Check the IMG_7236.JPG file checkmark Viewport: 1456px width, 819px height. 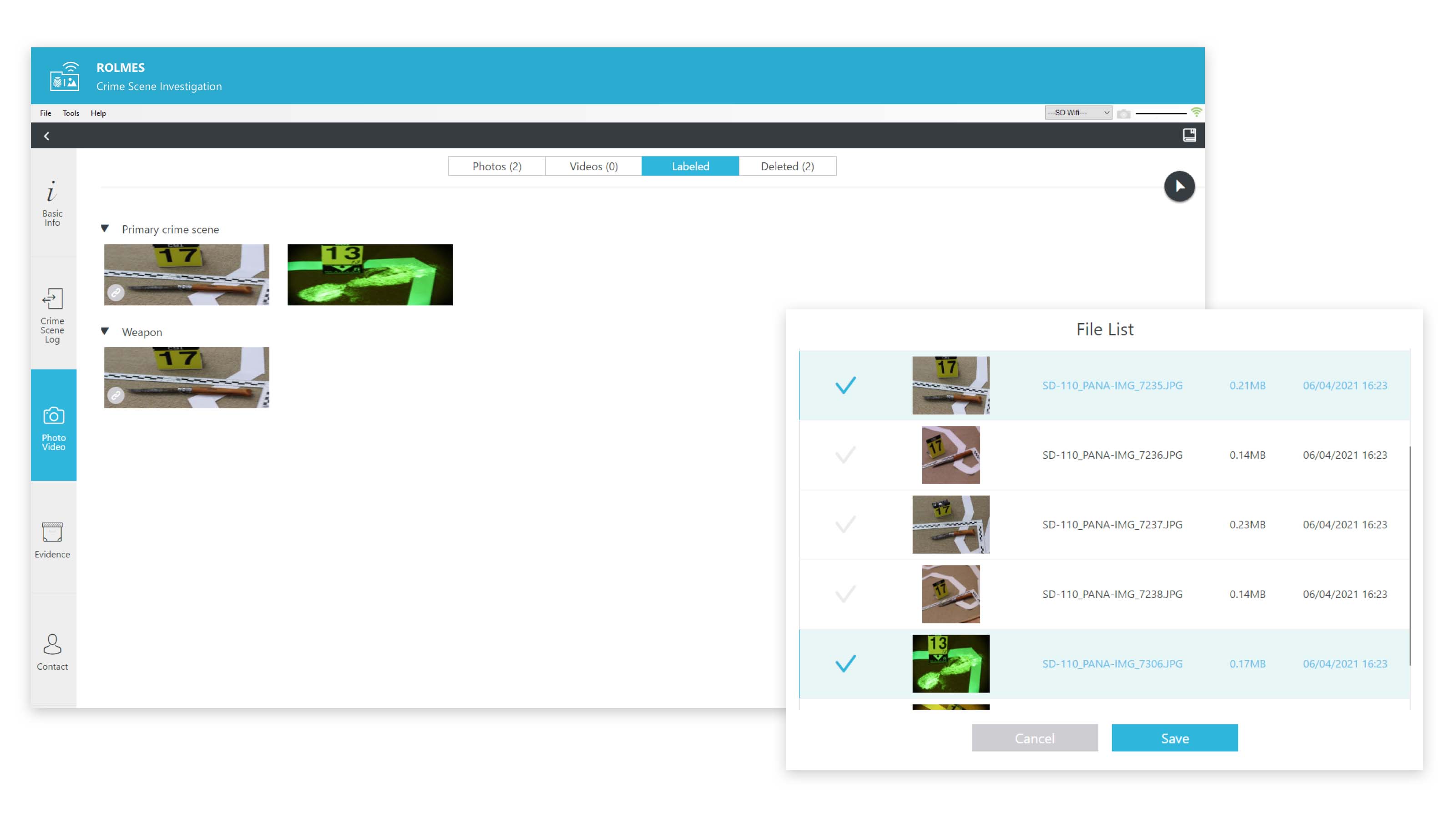(x=845, y=455)
